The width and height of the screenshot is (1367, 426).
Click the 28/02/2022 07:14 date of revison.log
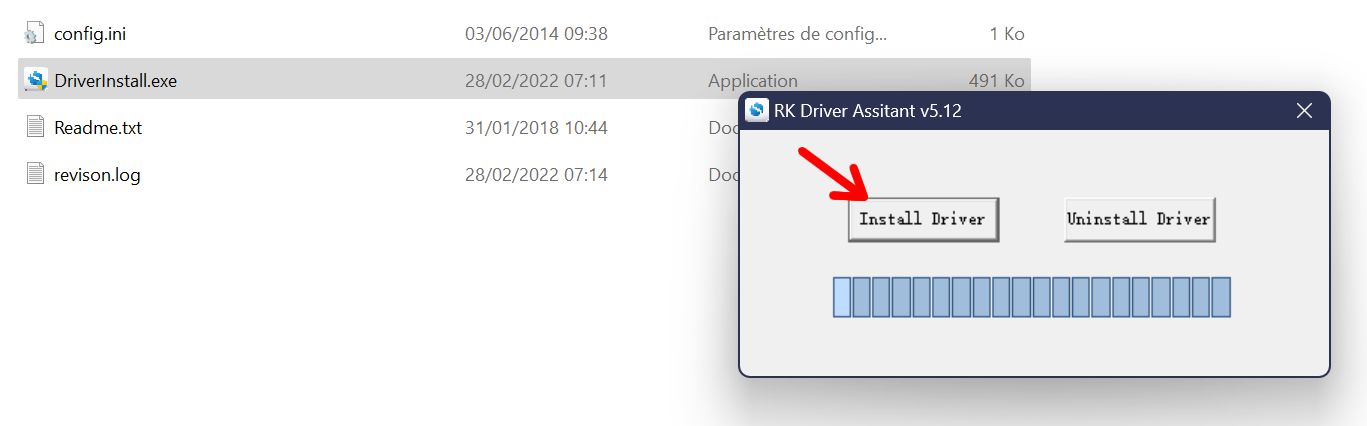coord(536,175)
